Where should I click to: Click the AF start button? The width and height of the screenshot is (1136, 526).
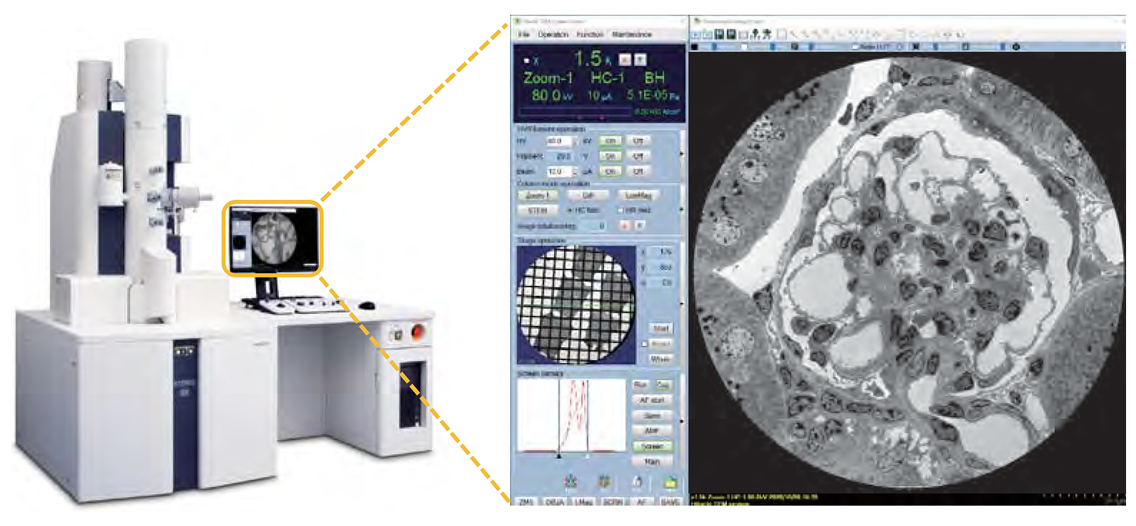point(653,400)
